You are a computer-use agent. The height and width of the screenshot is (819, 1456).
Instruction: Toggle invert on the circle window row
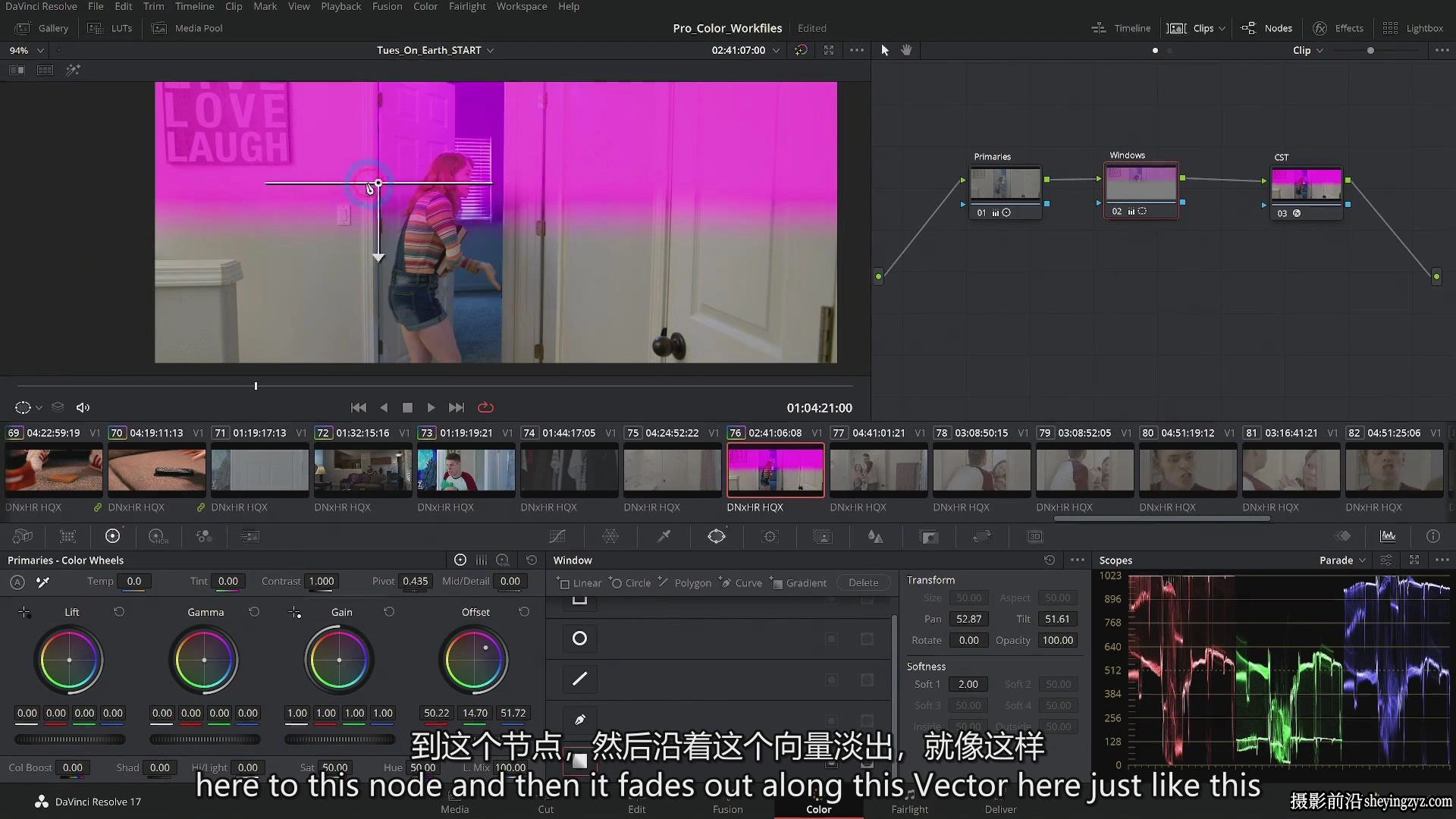tap(831, 639)
